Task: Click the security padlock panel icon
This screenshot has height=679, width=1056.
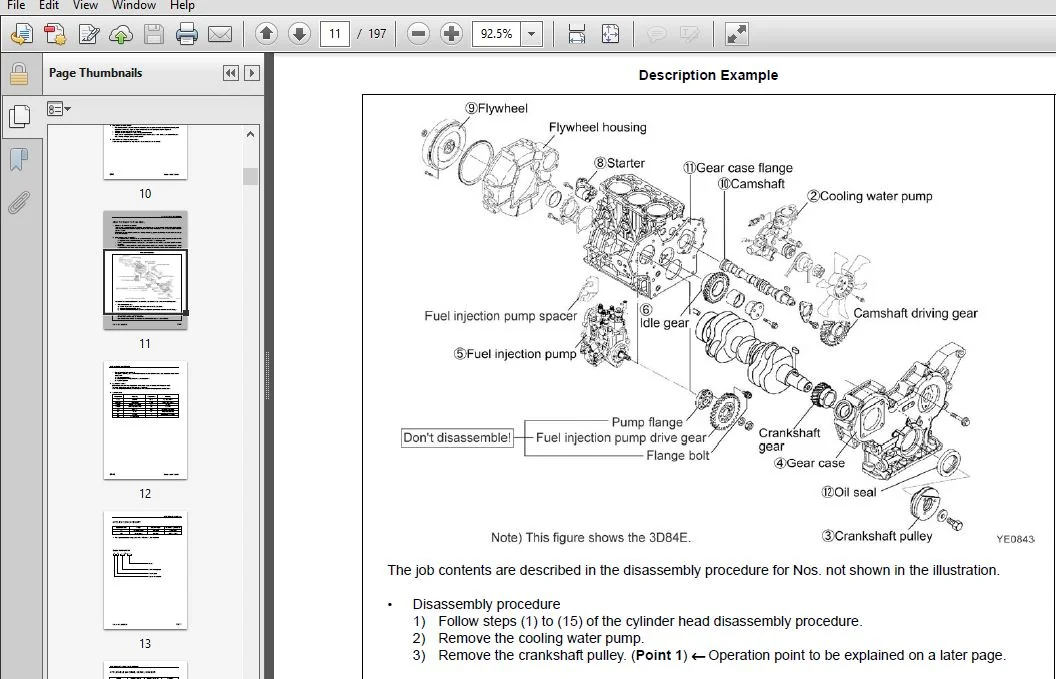Action: 19,74
